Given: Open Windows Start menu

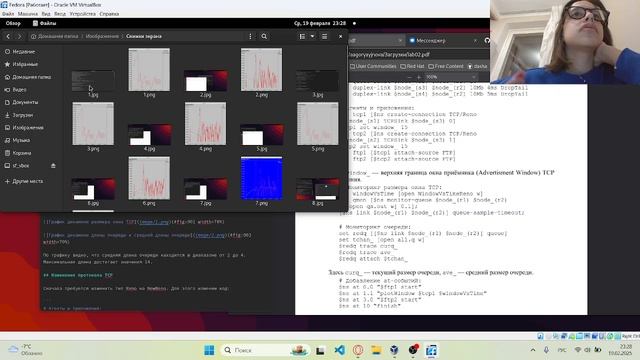Looking at the screenshot, I should (209, 350).
